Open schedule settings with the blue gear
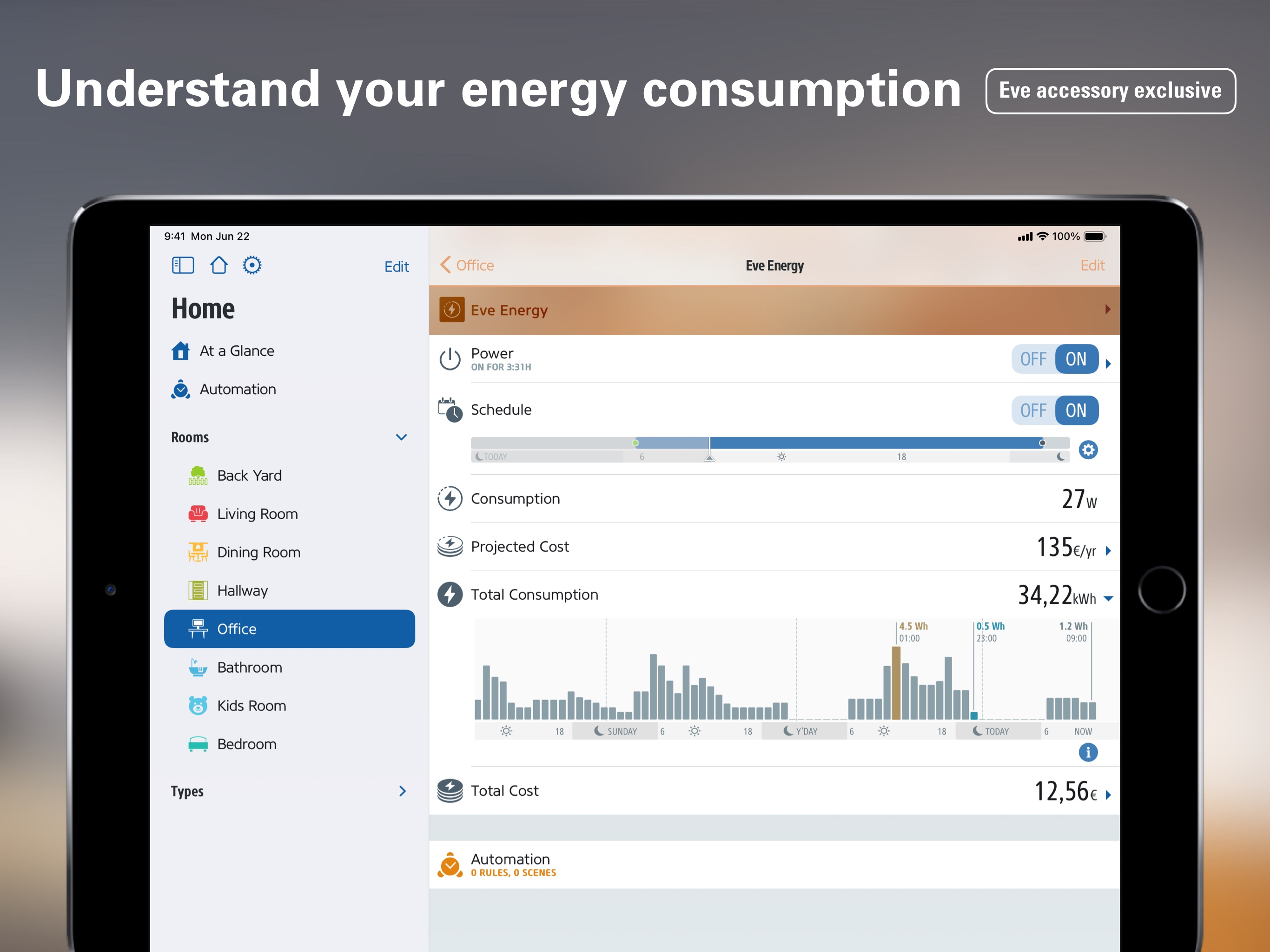The height and width of the screenshot is (952, 1270). coord(1088,450)
